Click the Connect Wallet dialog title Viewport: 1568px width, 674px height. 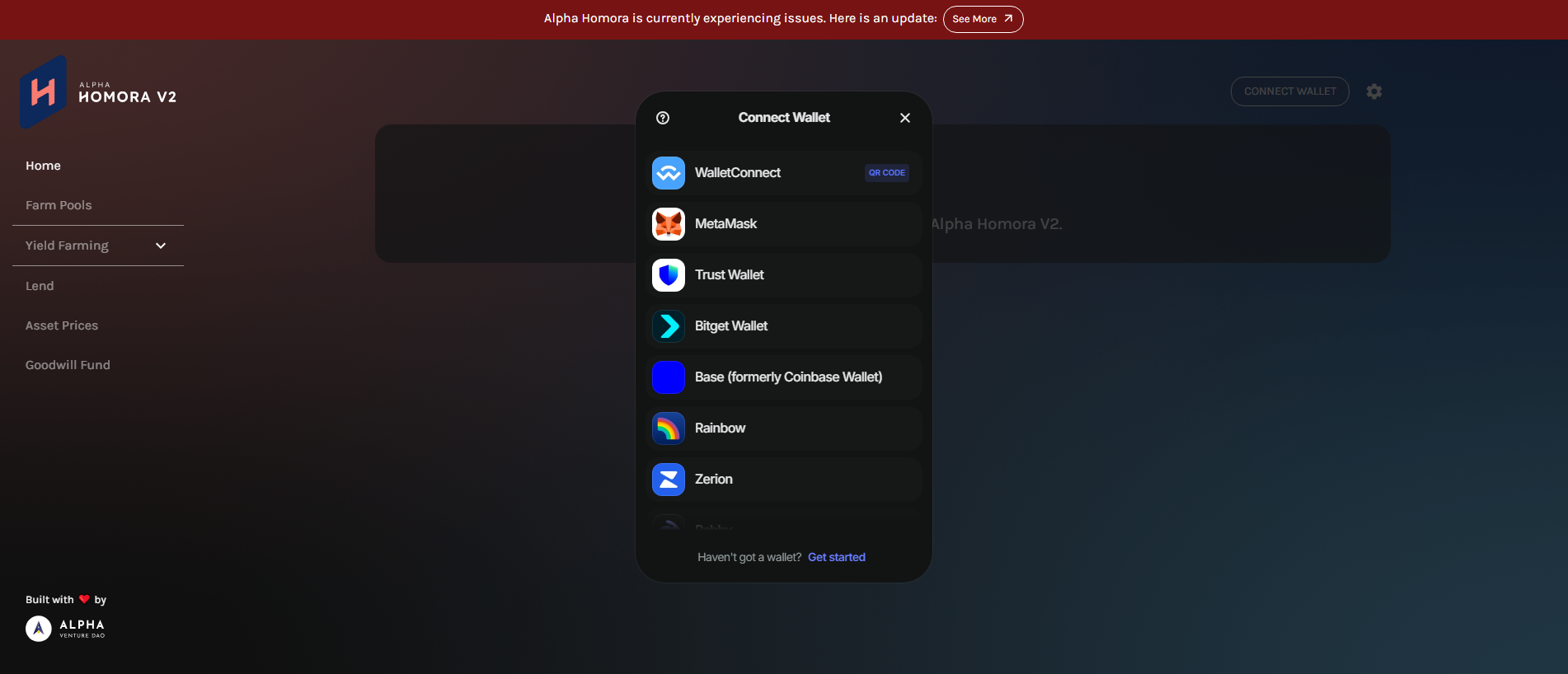(x=784, y=118)
